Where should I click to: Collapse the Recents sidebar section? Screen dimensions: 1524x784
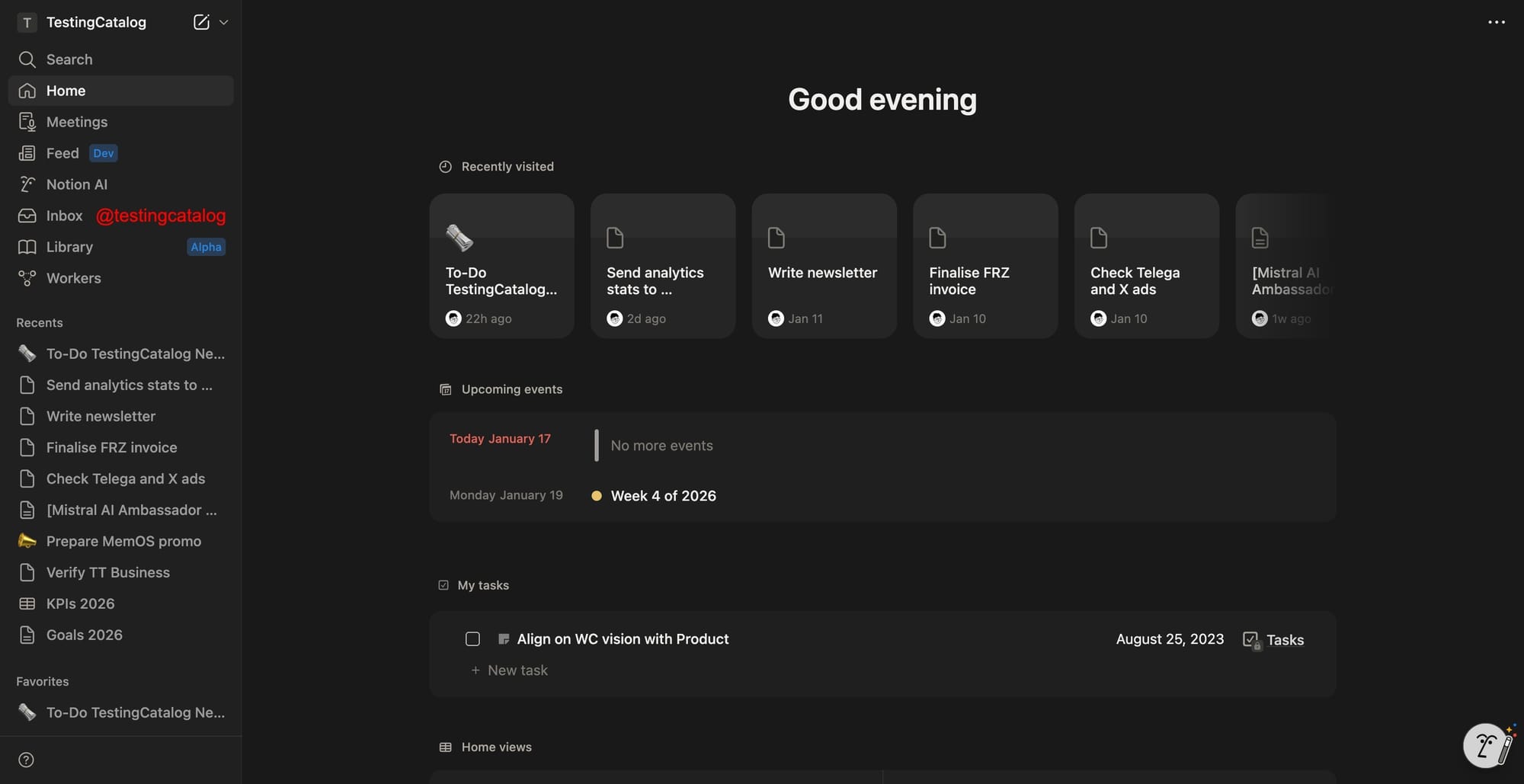pyautogui.click(x=40, y=323)
